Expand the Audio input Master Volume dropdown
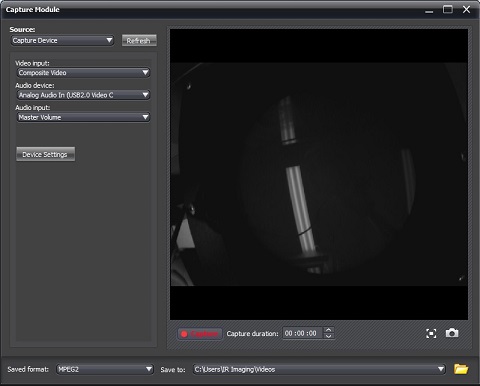This screenshot has height=386, width=480. [x=83, y=117]
